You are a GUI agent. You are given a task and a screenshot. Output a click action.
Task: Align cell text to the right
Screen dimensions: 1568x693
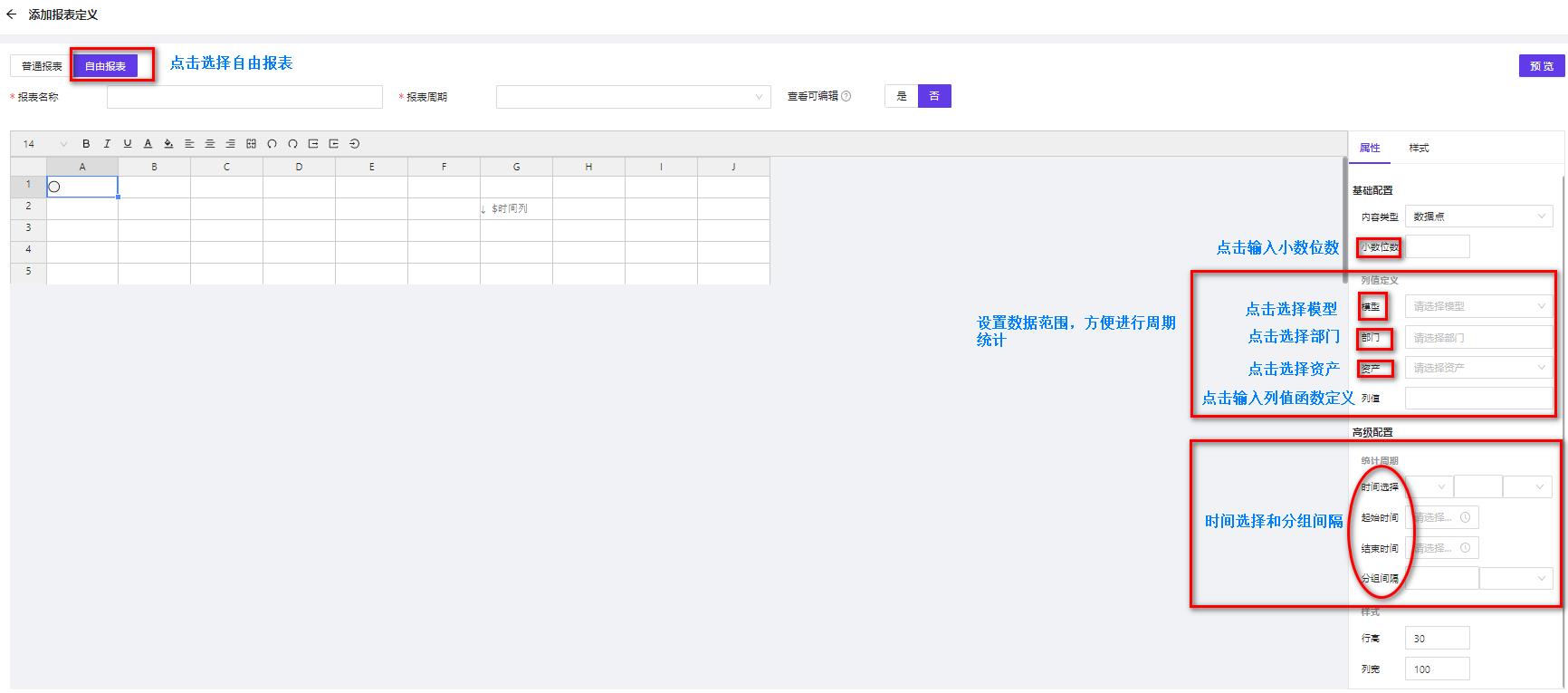coord(230,144)
